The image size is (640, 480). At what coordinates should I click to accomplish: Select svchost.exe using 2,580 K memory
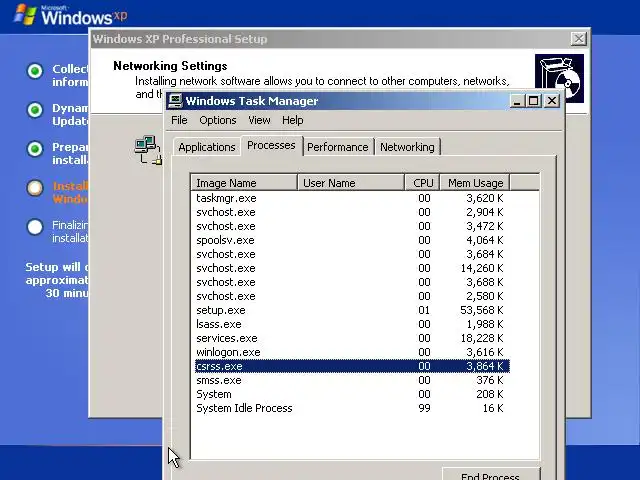tap(352, 296)
